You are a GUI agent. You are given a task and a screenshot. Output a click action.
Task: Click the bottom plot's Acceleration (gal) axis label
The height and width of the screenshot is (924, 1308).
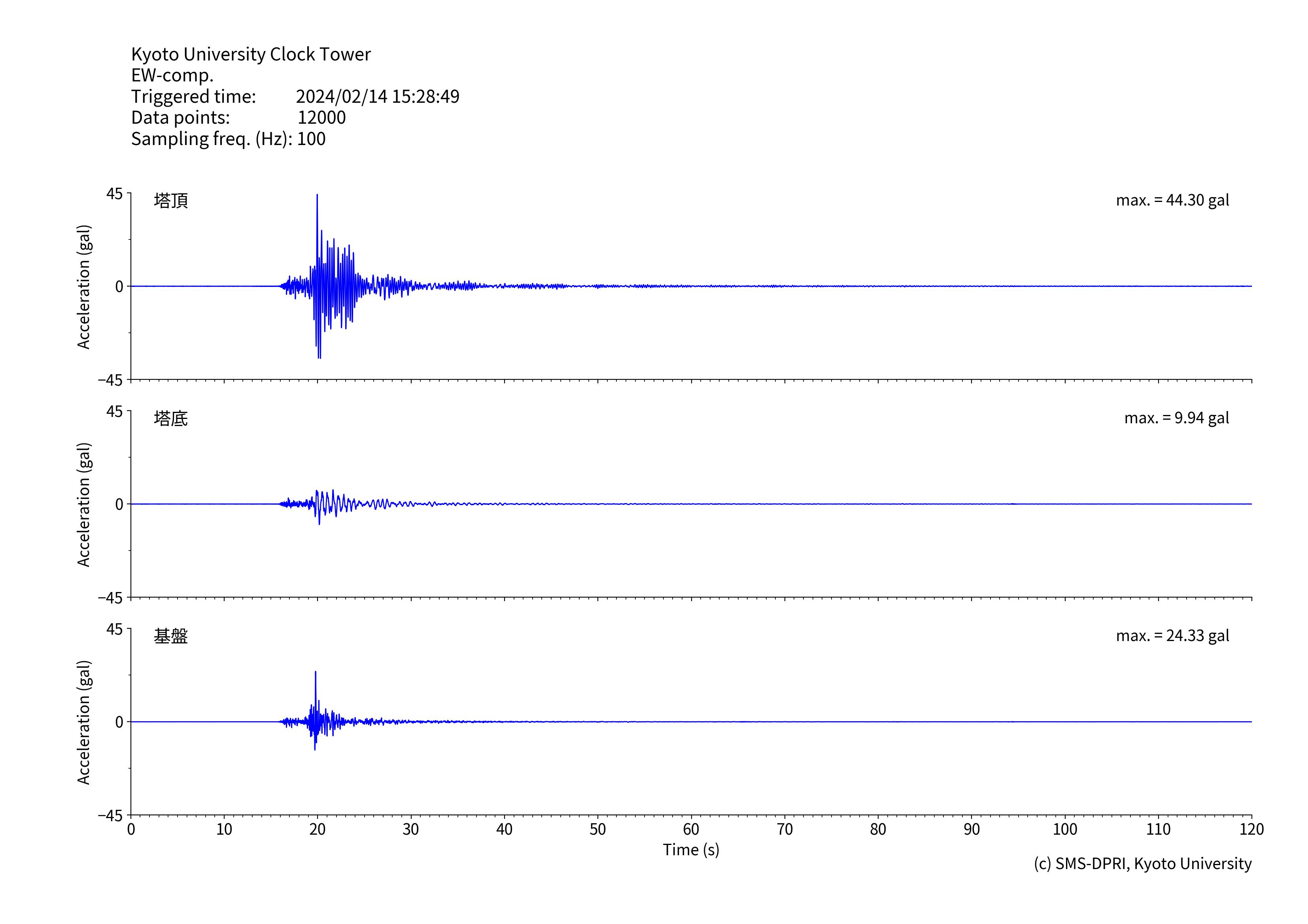coord(84,722)
